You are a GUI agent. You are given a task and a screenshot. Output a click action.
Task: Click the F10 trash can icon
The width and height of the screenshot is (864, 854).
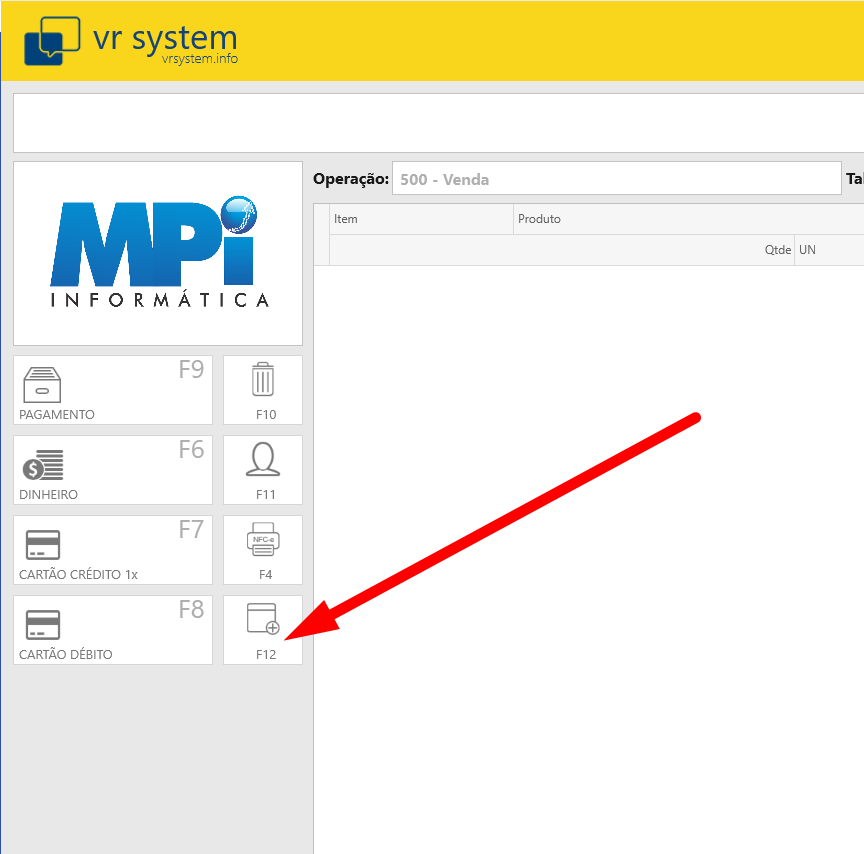point(263,380)
